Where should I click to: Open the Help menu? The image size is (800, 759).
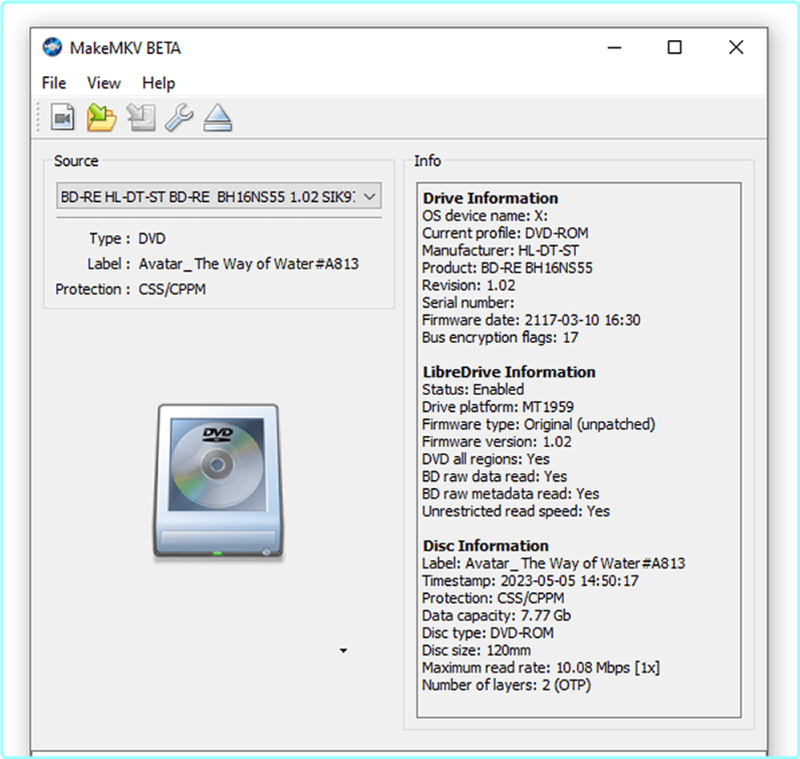tap(158, 83)
